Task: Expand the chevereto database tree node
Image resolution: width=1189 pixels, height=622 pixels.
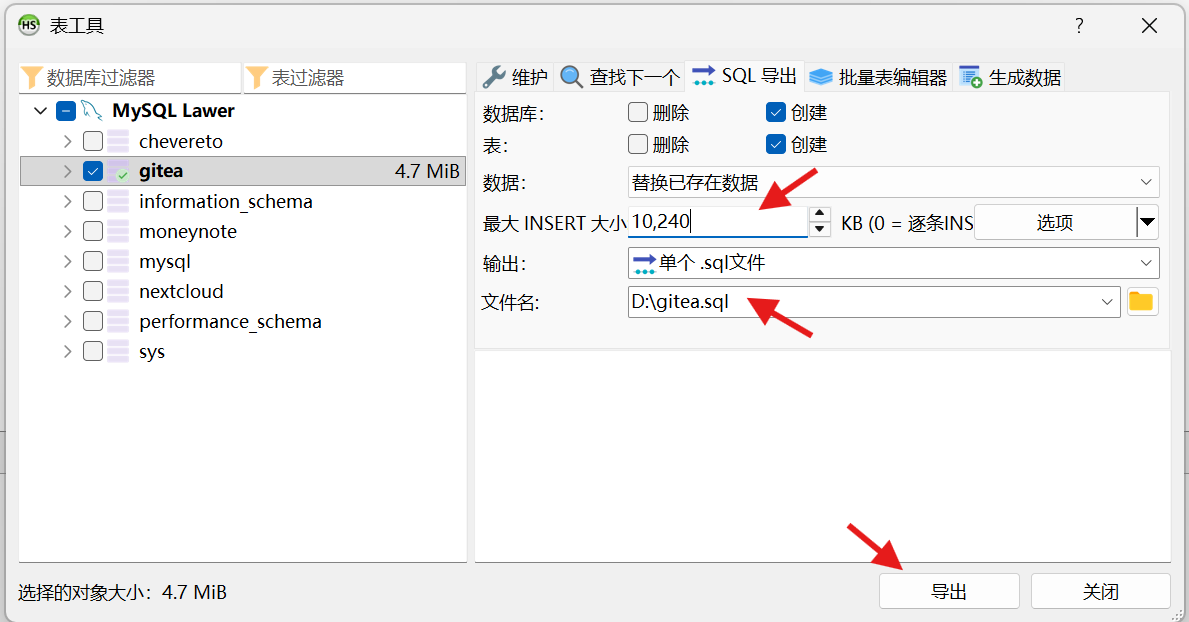Action: coord(67,141)
